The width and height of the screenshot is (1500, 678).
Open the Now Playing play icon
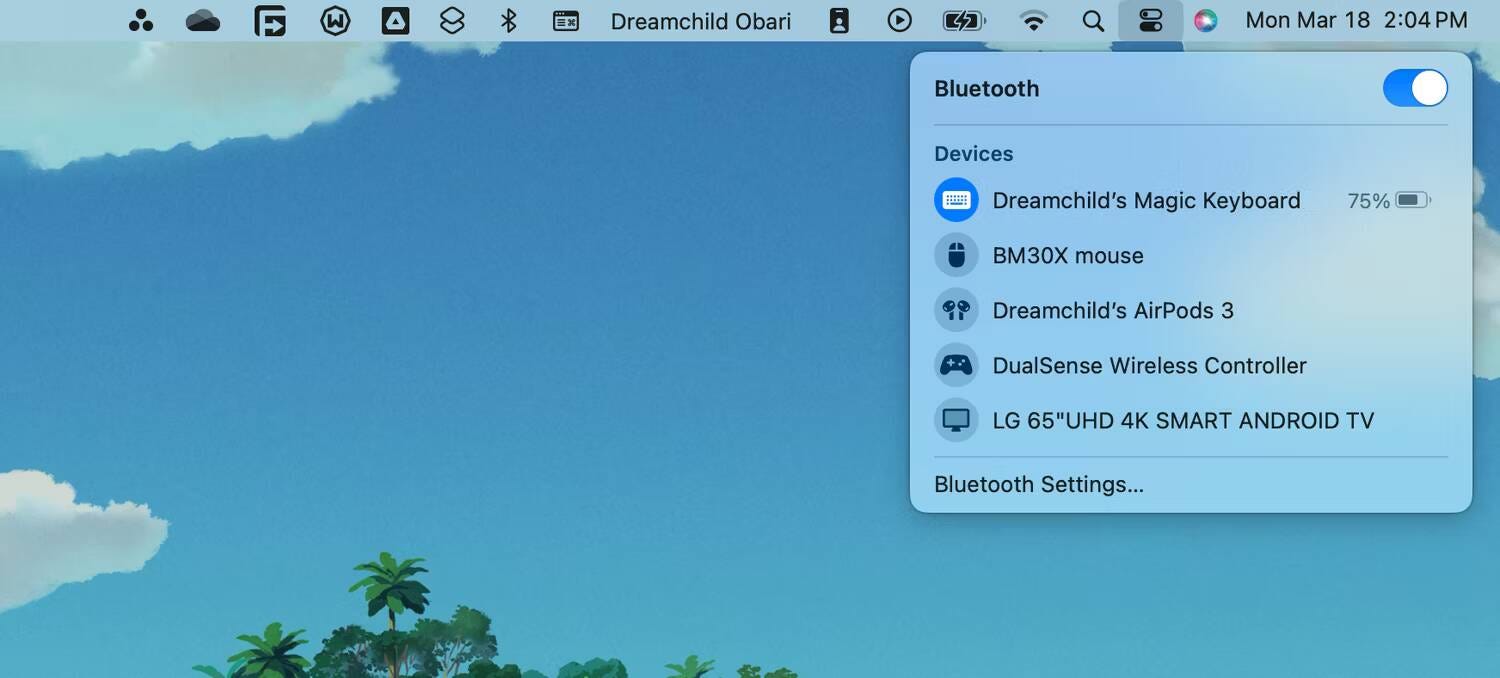899,20
